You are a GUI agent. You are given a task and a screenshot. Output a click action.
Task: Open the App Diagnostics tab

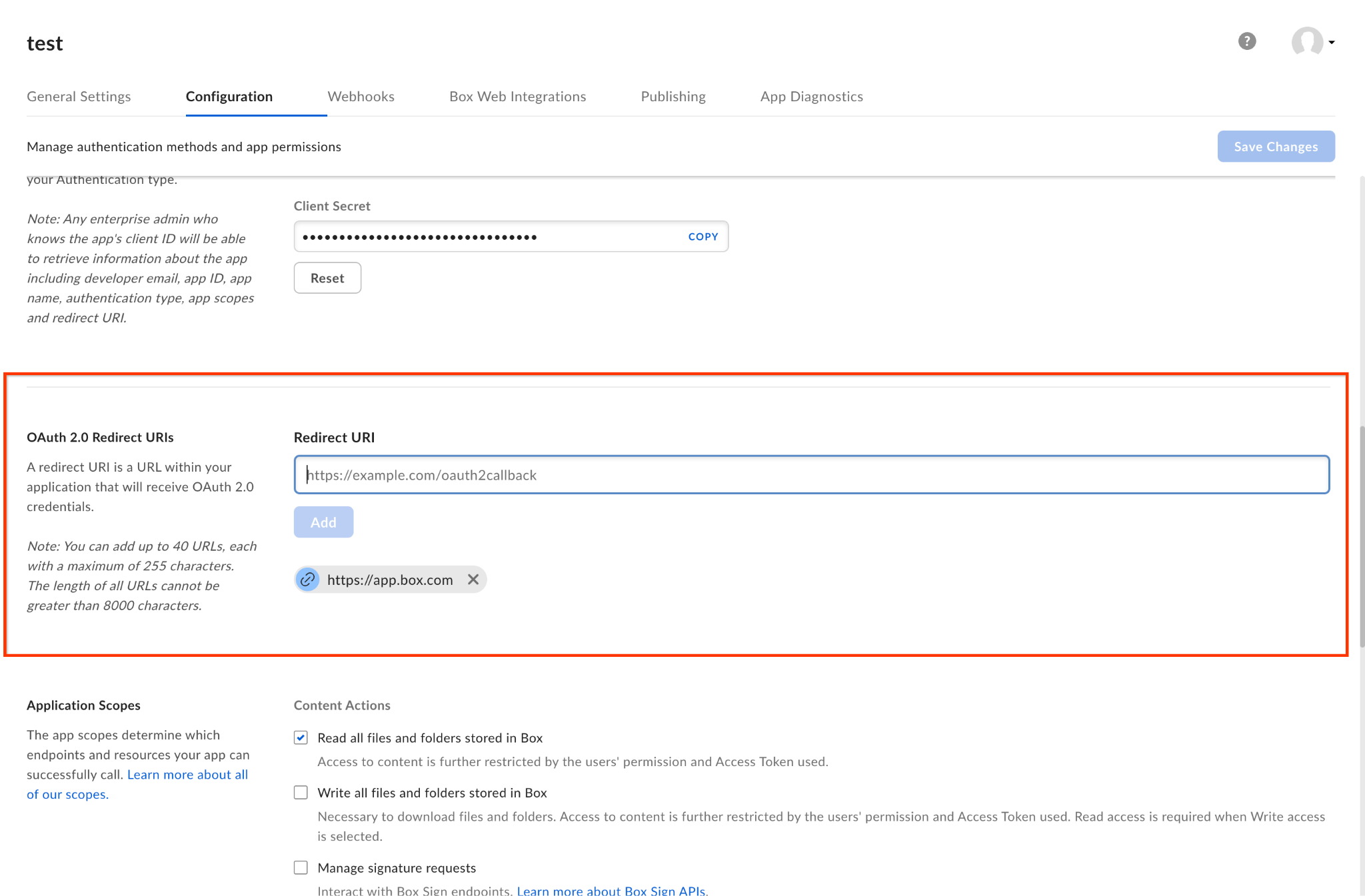(811, 96)
